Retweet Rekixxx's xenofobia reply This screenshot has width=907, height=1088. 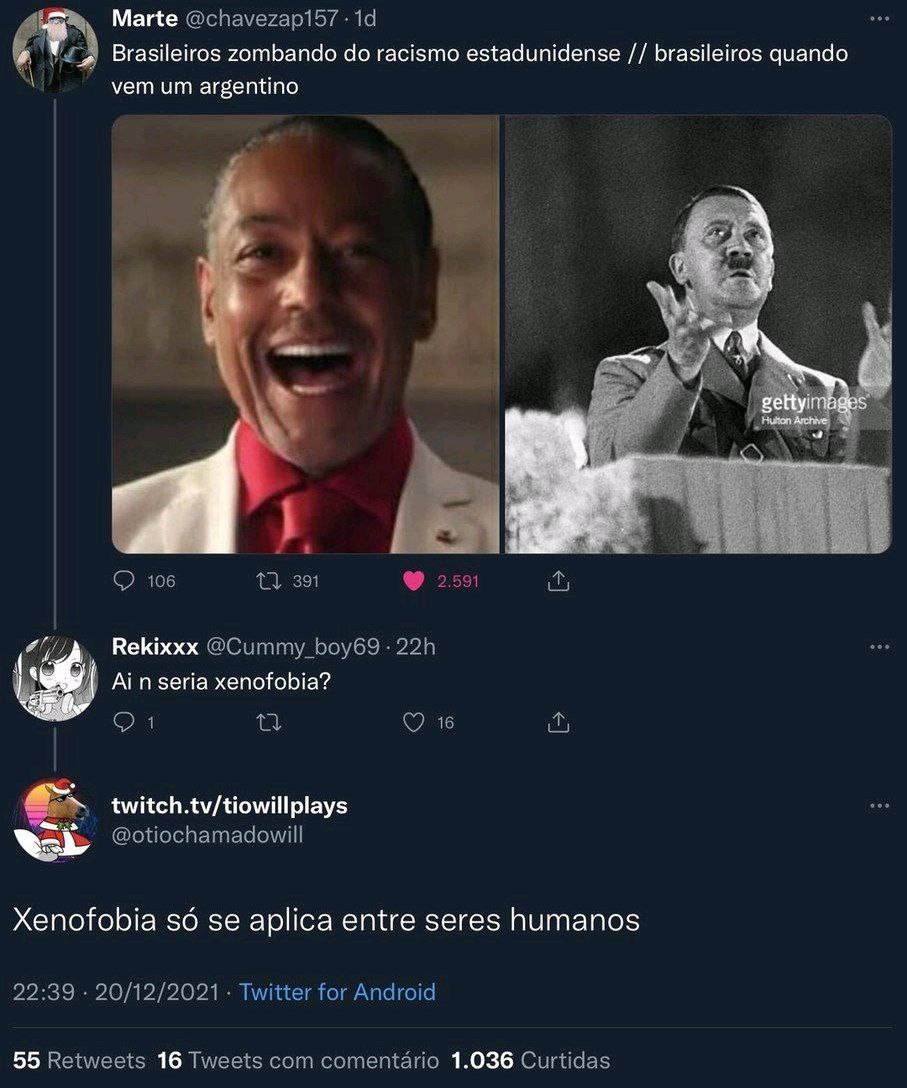point(269,723)
